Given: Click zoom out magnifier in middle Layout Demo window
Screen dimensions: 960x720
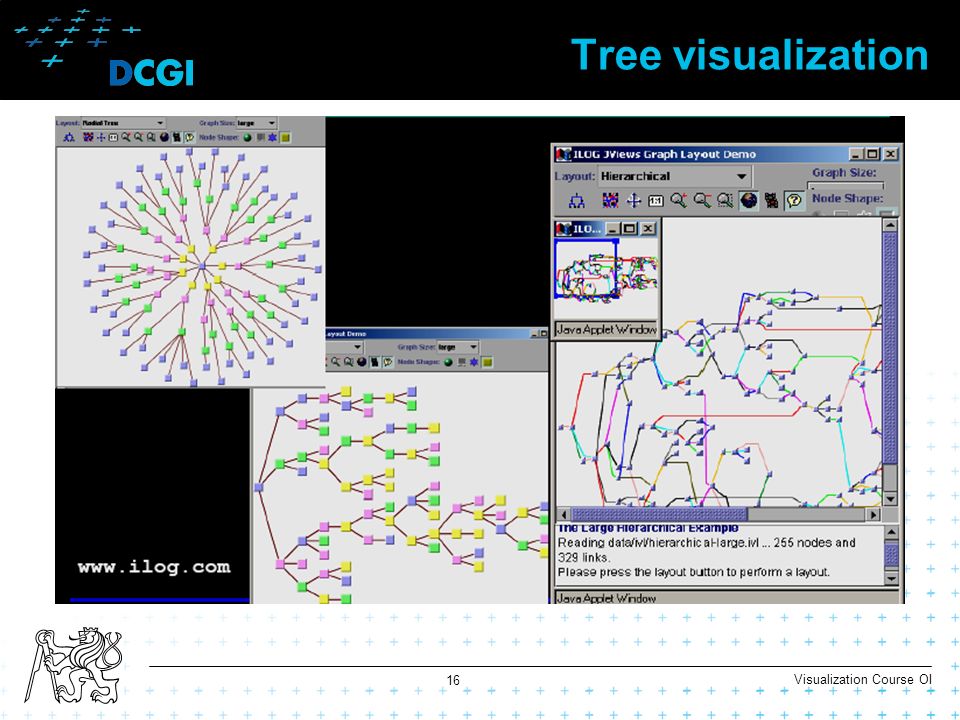Looking at the screenshot, I should (336, 362).
